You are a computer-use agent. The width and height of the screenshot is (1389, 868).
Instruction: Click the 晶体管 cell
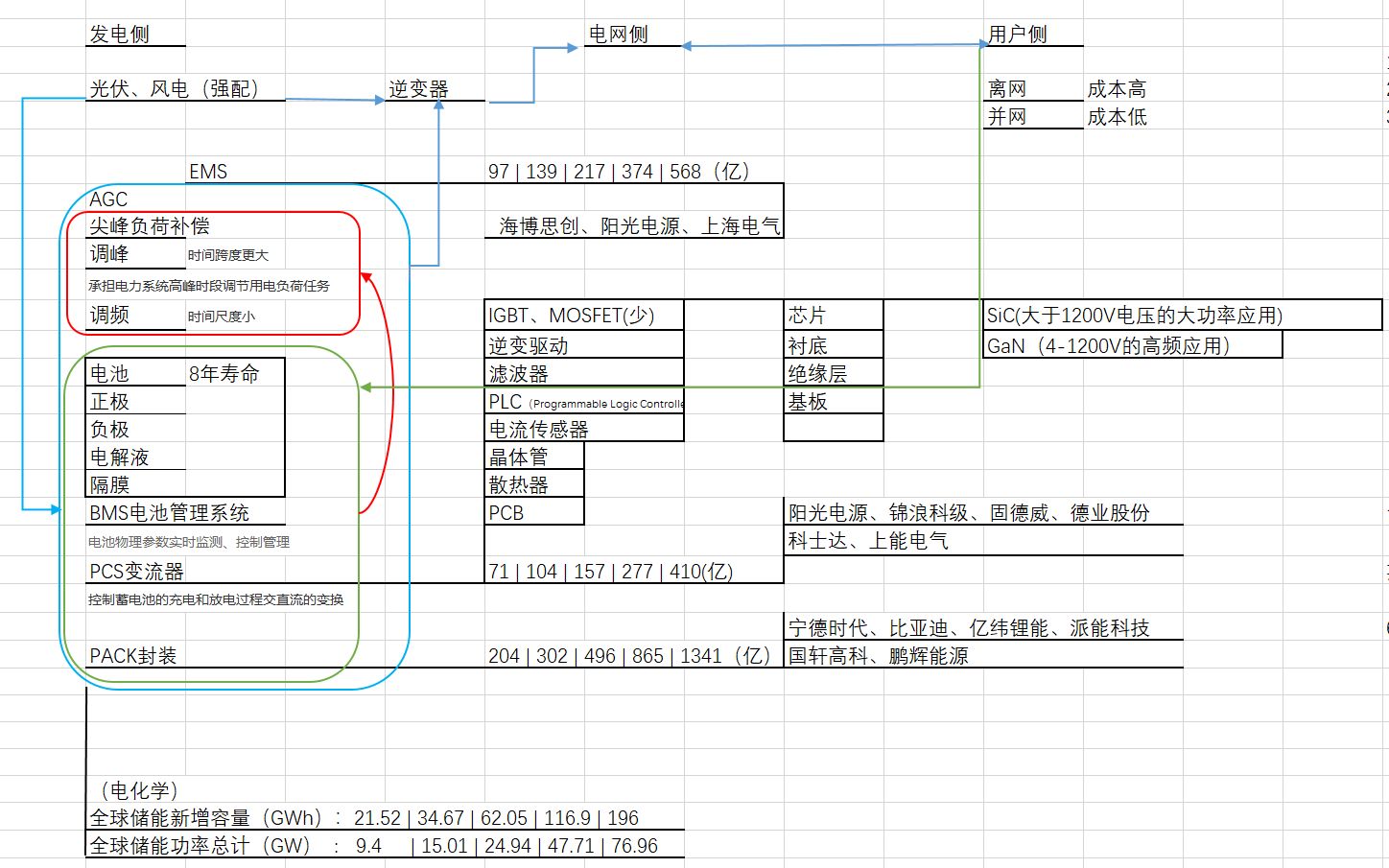519,457
